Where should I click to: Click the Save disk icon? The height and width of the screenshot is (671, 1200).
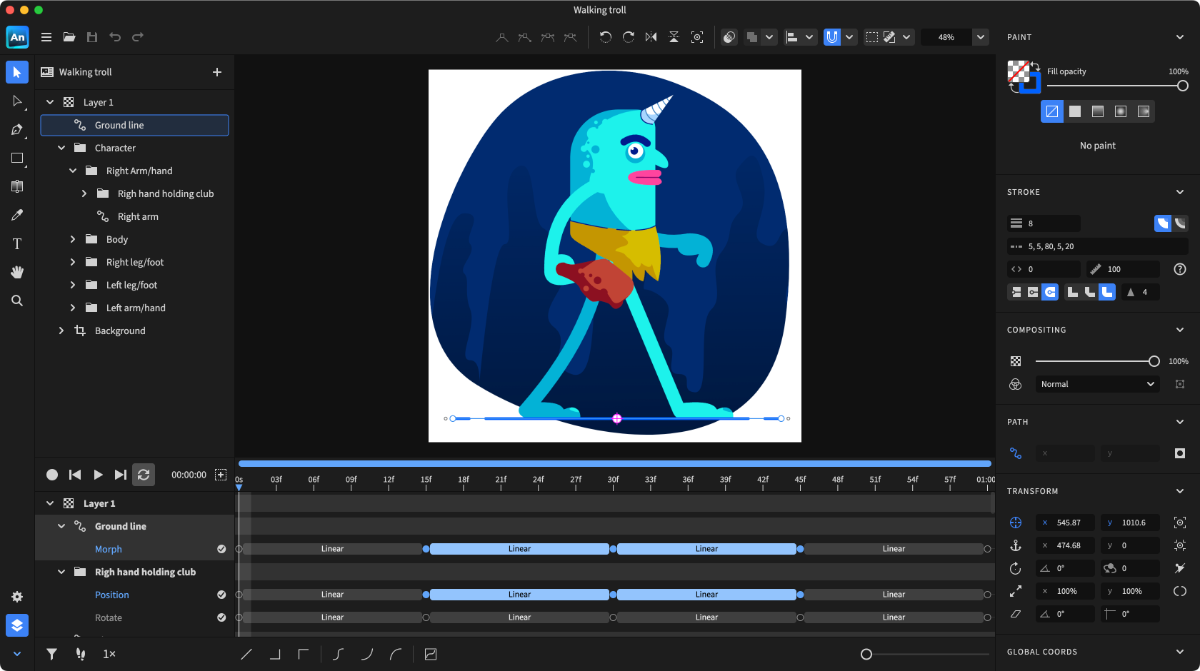92,37
